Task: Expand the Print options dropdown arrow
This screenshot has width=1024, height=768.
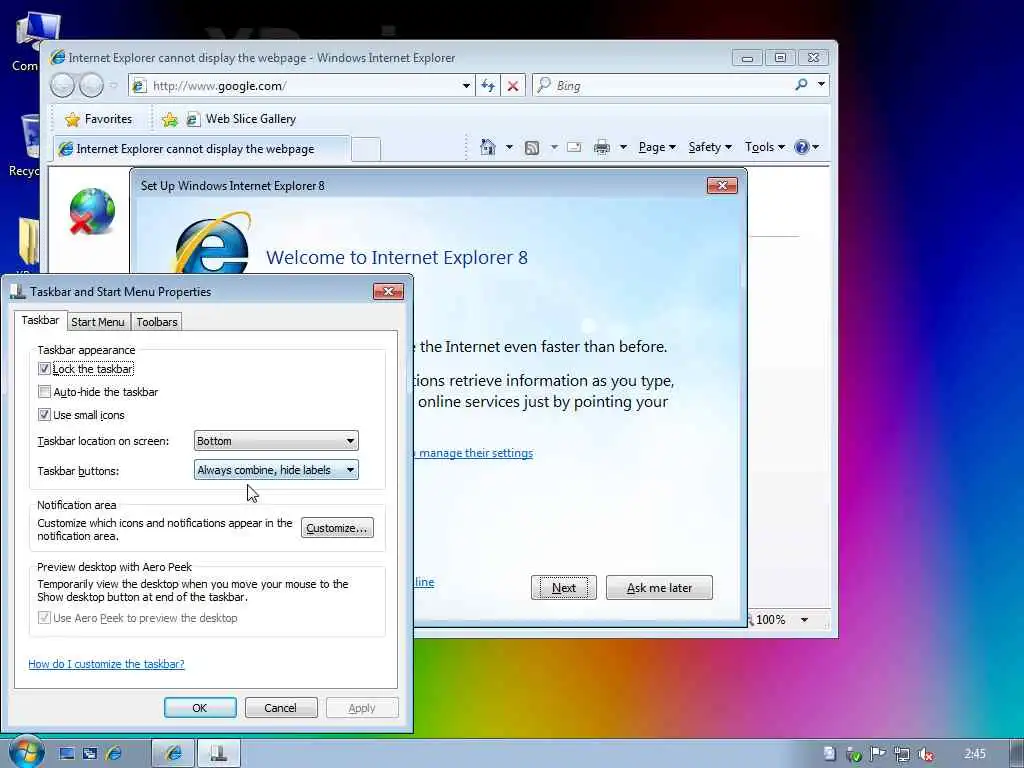Action: click(x=623, y=147)
